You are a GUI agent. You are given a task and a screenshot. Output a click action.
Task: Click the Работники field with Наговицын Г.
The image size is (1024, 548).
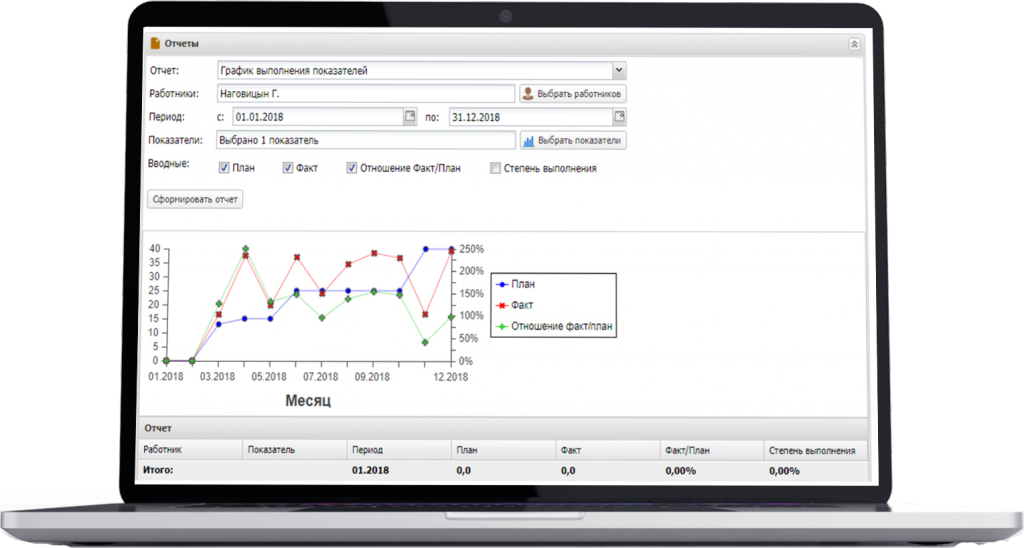pyautogui.click(x=366, y=93)
